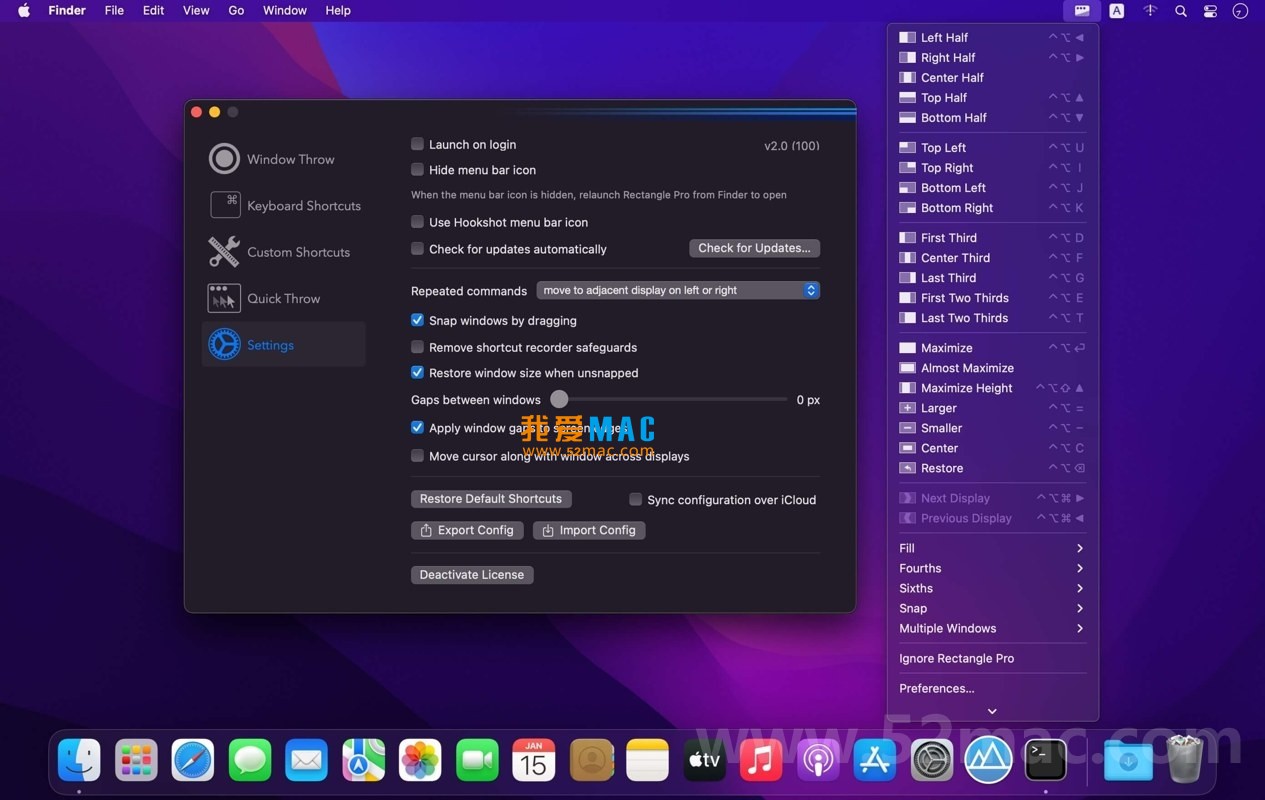The width and height of the screenshot is (1265, 800).
Task: Enable Sync configuration over iCloud
Action: coord(635,500)
